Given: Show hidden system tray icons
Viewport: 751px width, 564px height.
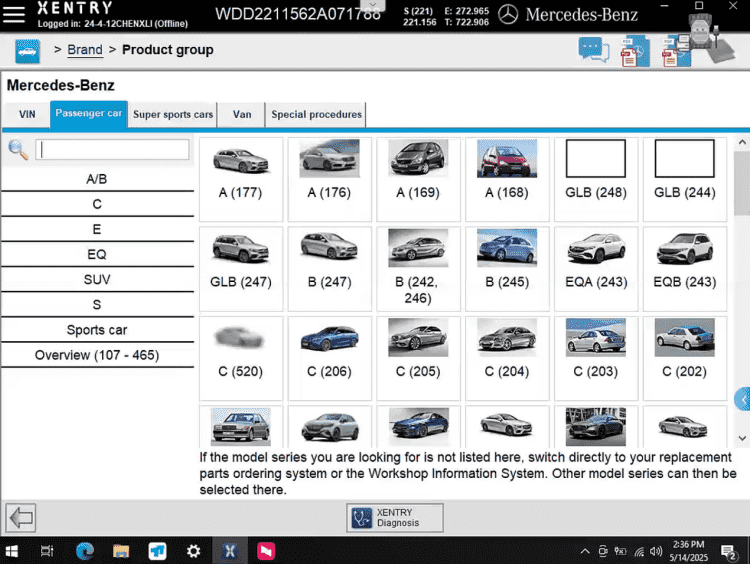Looking at the screenshot, I should [x=585, y=552].
